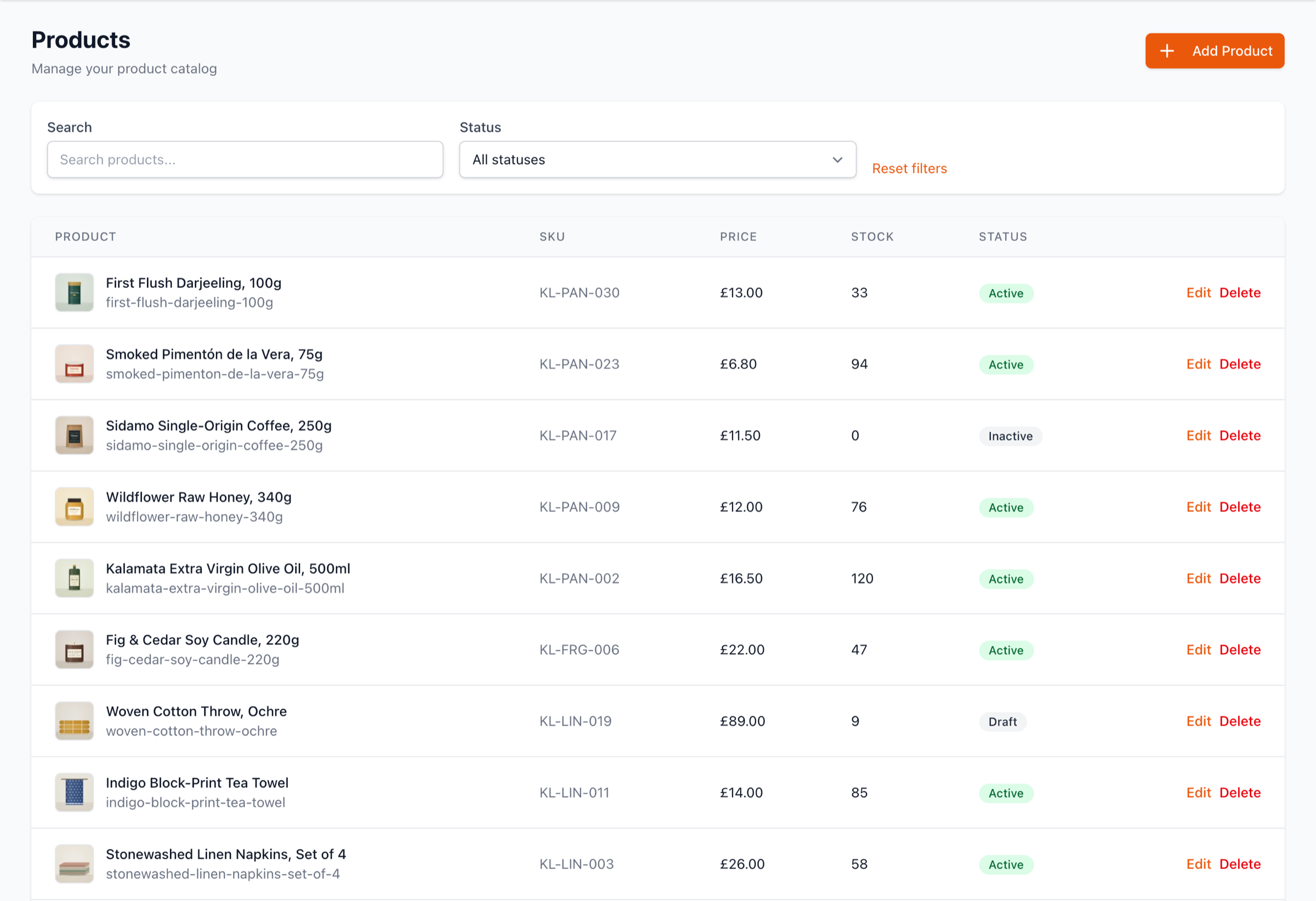
Task: Delete Kalamata Extra Virgin Olive Oil
Action: tap(1240, 578)
